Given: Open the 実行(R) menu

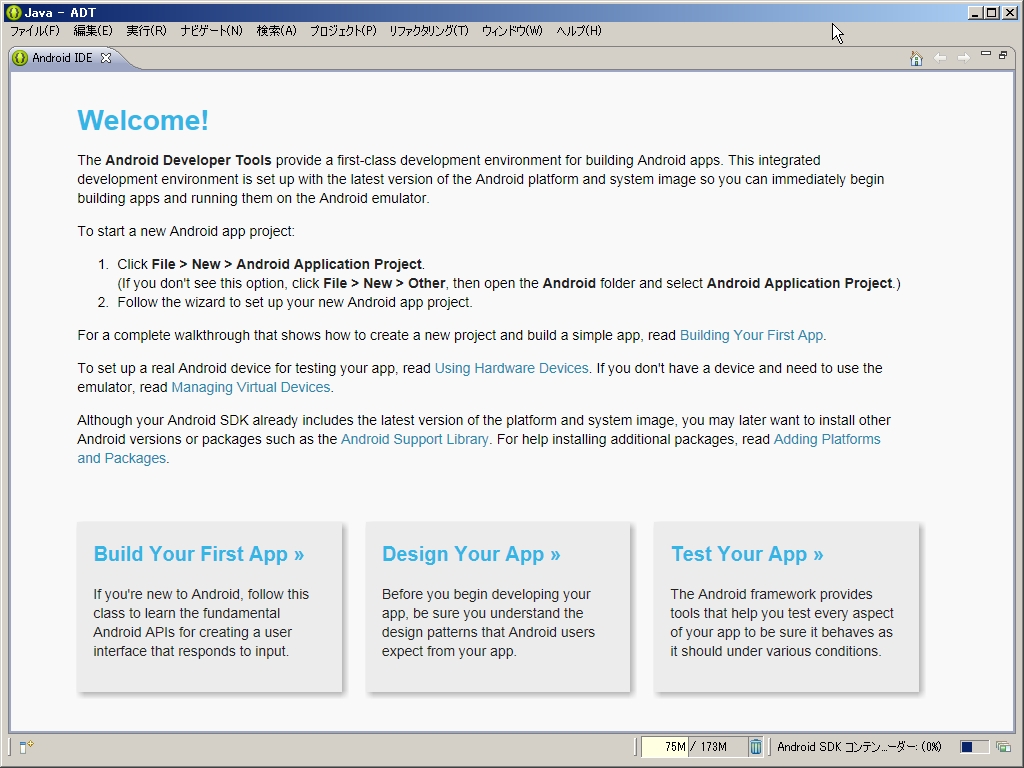Looking at the screenshot, I should coord(146,31).
